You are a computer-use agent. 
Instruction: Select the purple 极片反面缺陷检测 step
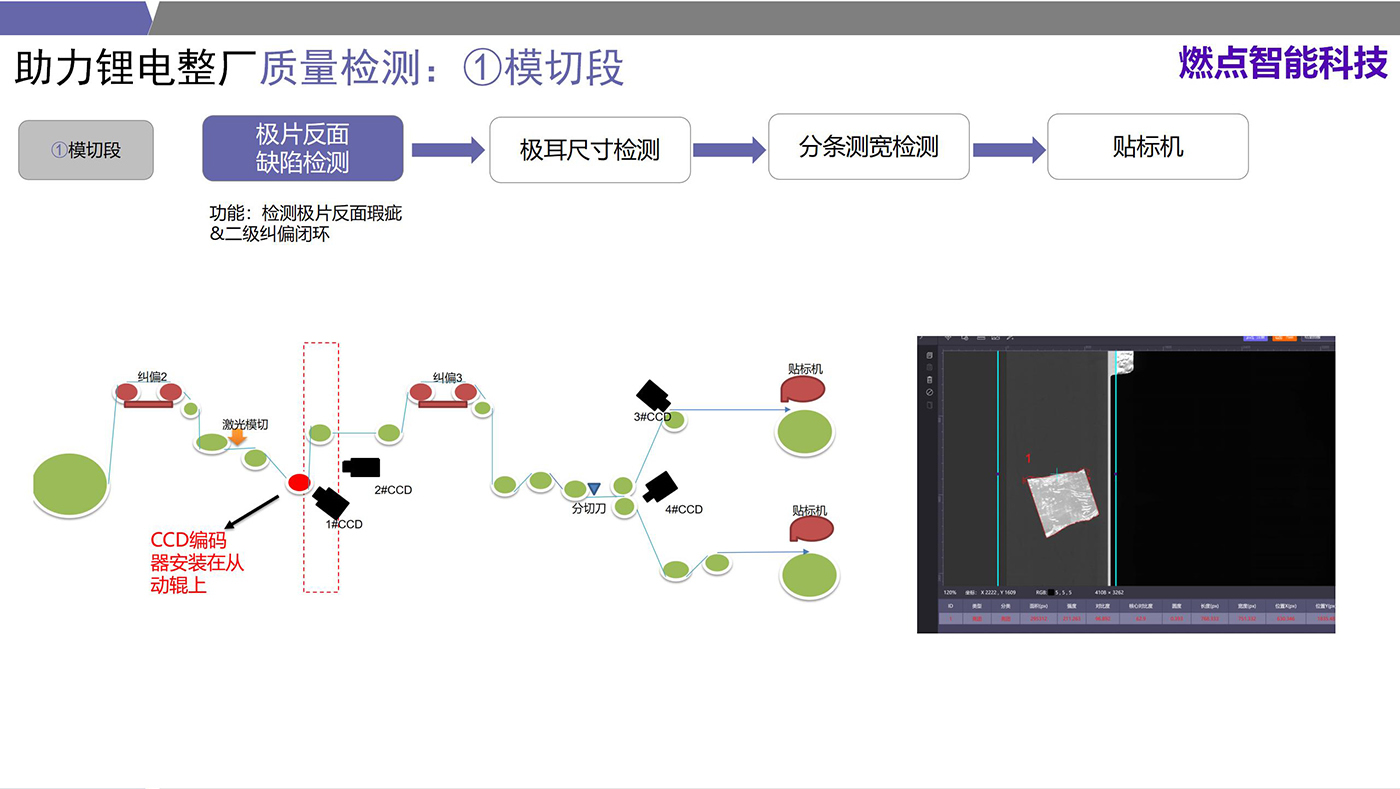pyautogui.click(x=302, y=148)
